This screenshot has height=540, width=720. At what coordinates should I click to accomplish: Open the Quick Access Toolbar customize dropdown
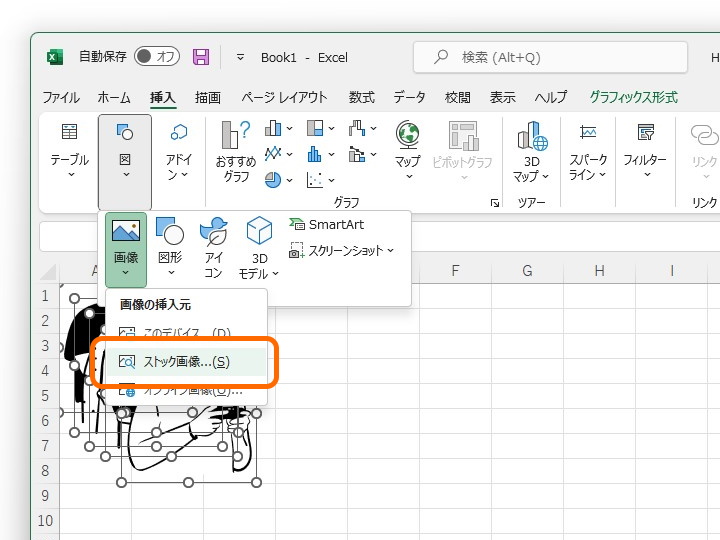(240, 57)
